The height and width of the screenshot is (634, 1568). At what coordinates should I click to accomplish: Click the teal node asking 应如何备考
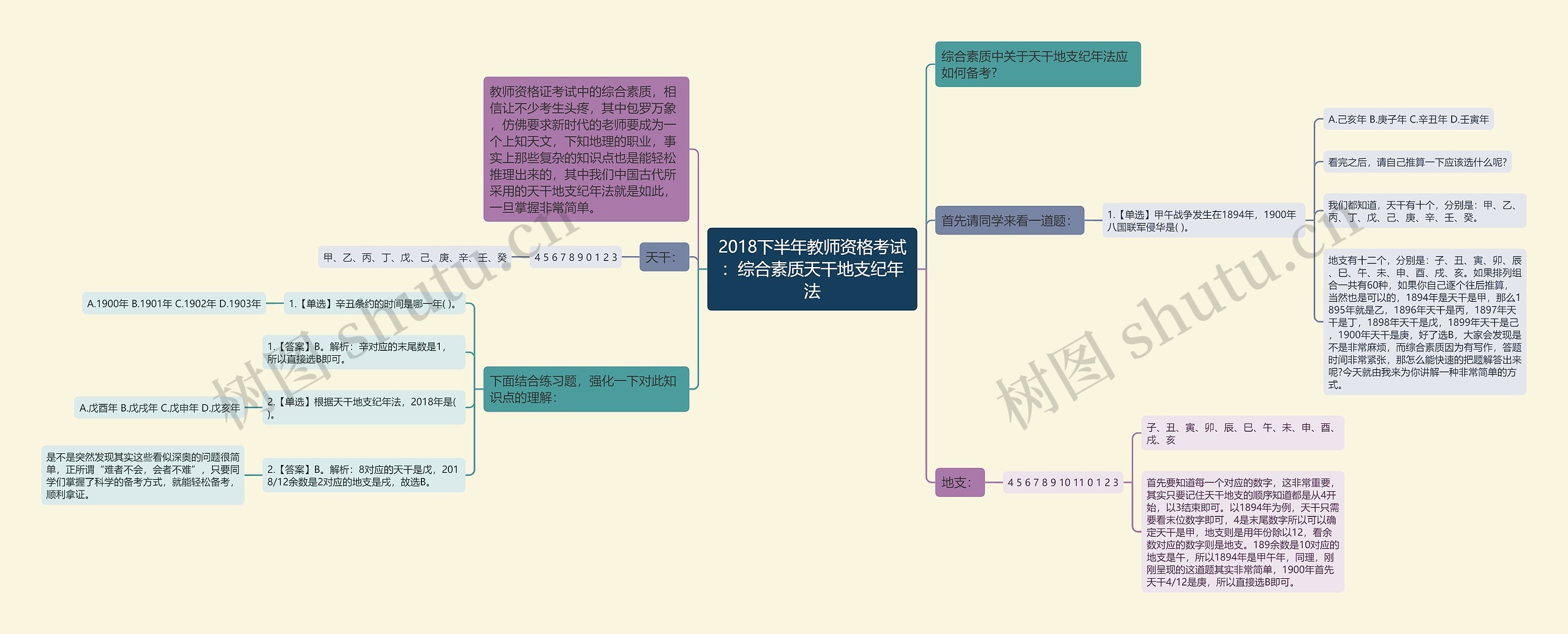tap(1037, 64)
